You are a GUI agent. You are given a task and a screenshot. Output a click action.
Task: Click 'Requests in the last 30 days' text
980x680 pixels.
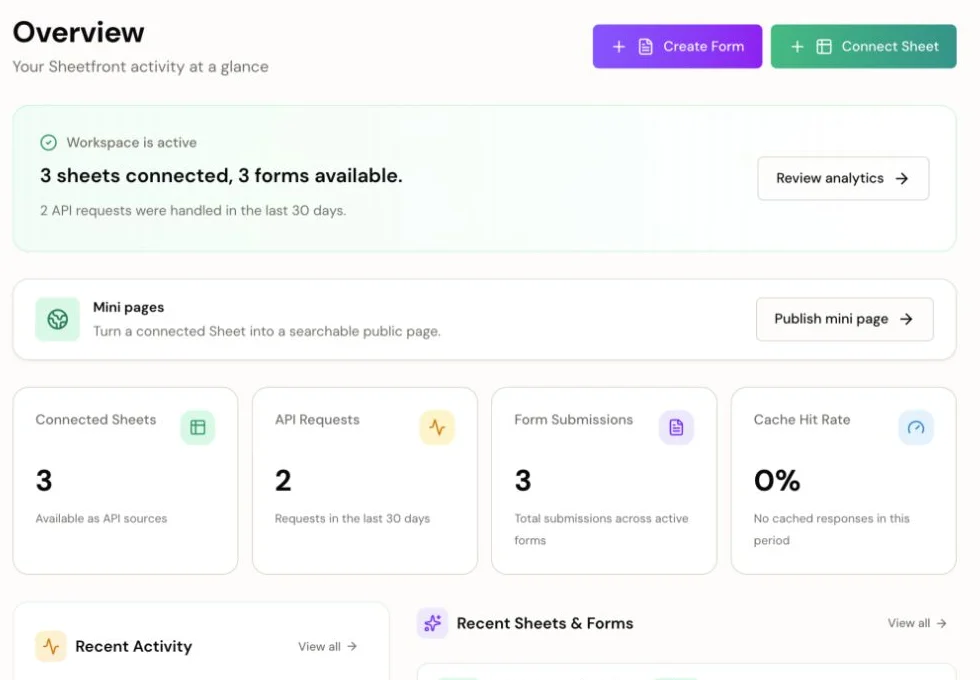click(352, 518)
